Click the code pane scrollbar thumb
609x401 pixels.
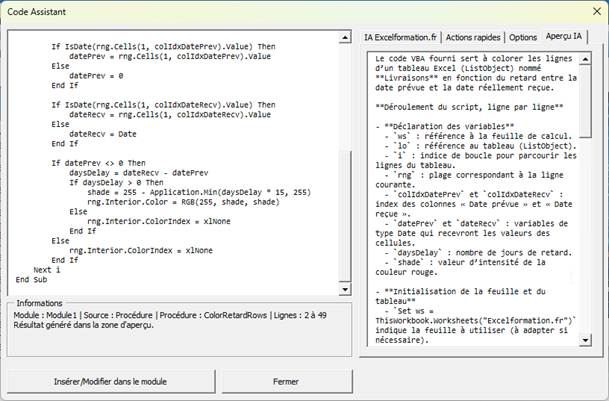point(345,216)
